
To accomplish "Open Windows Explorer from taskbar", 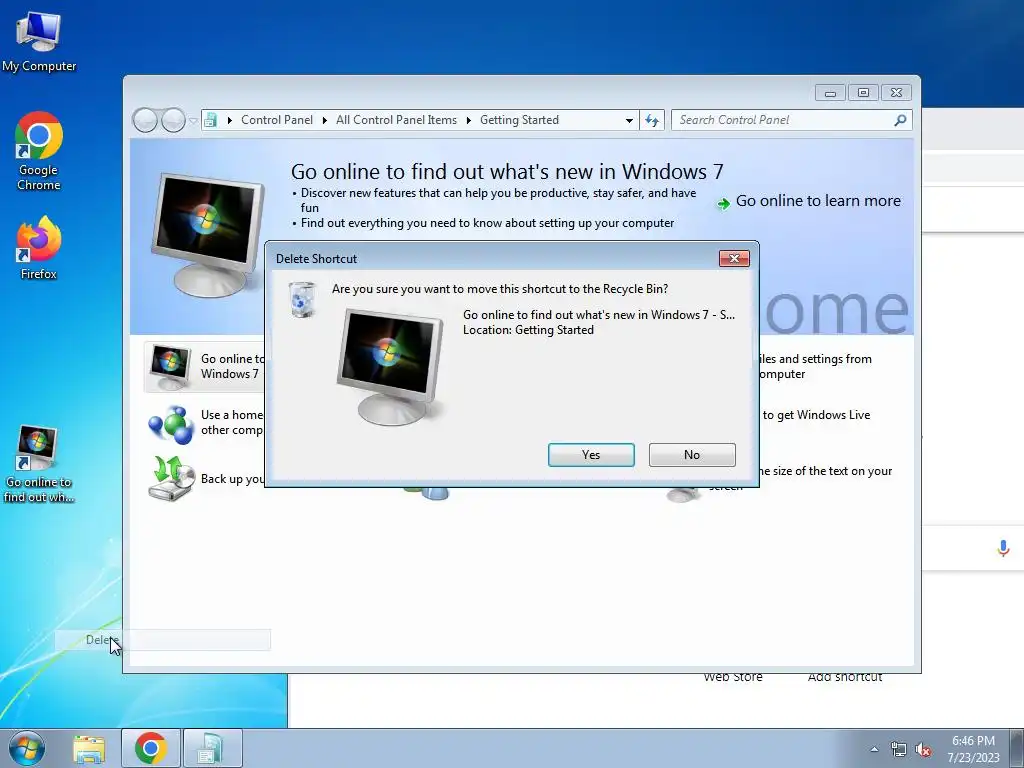I will point(89,748).
